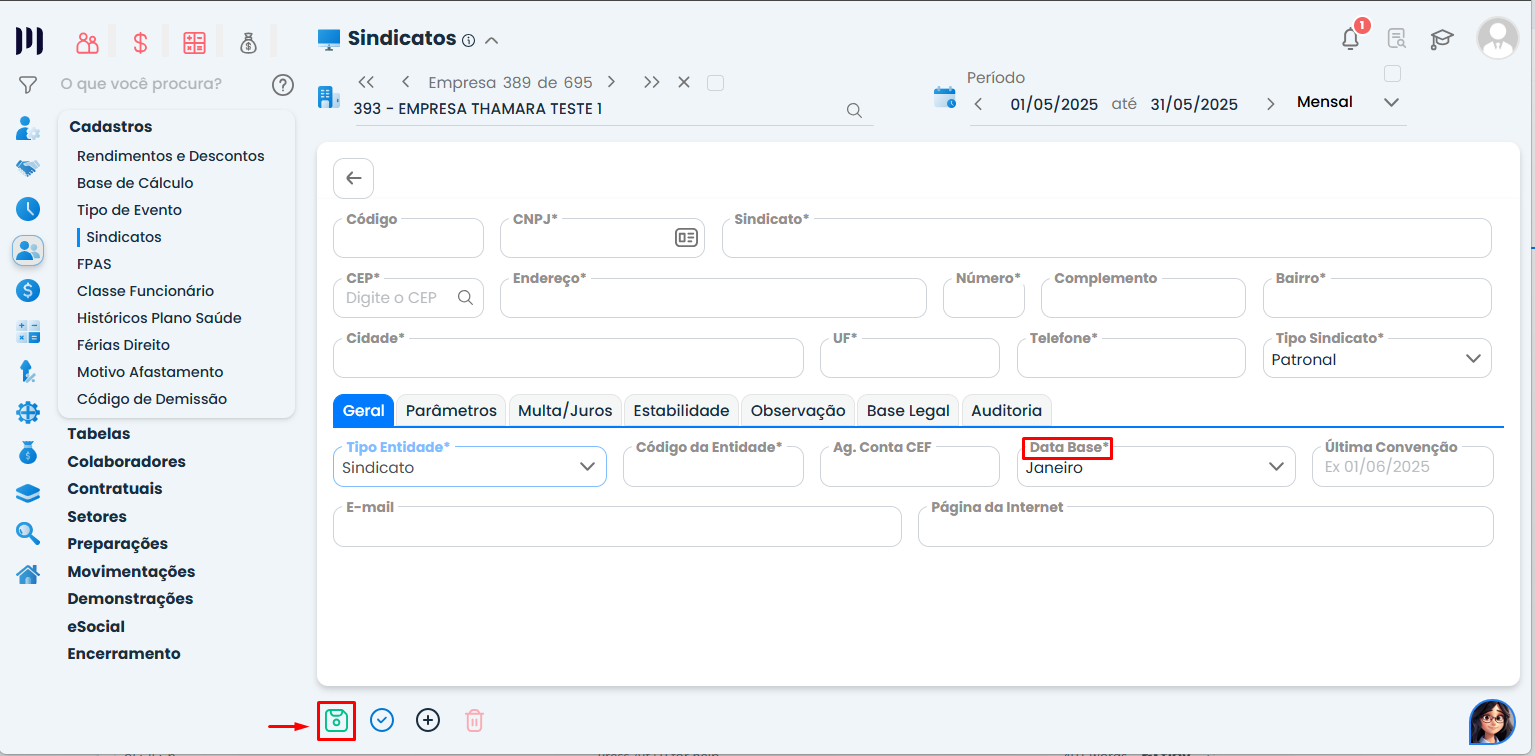Open the Data Base month dropdown
This screenshot has height=756, width=1535.
(1275, 467)
